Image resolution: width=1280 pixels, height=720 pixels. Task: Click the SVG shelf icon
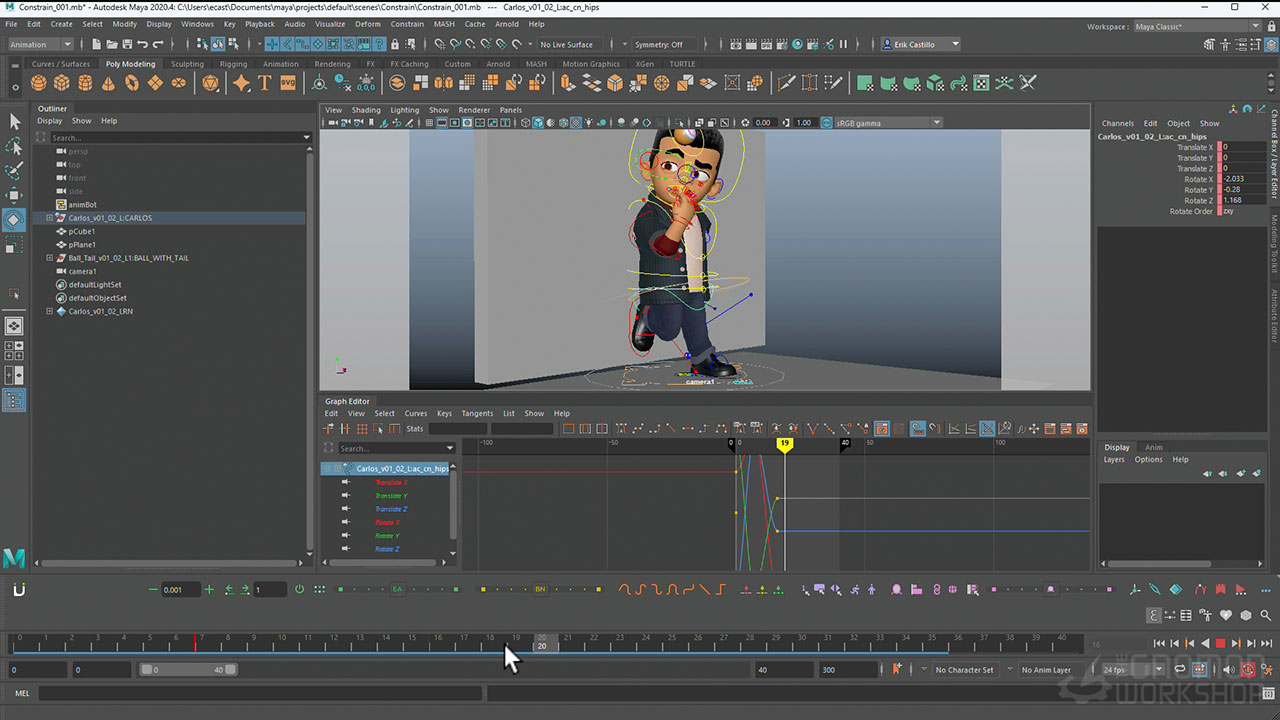pos(288,84)
